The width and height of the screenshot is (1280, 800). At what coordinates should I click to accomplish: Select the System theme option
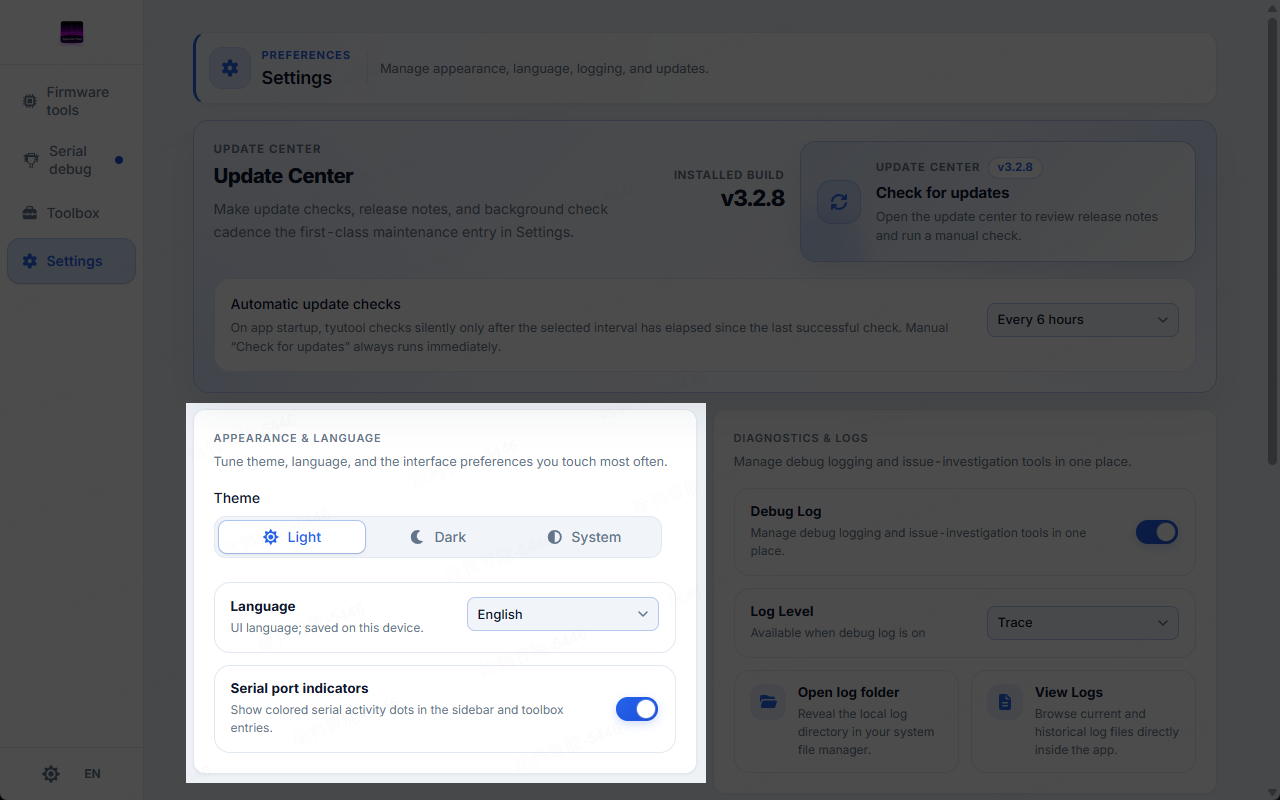584,537
